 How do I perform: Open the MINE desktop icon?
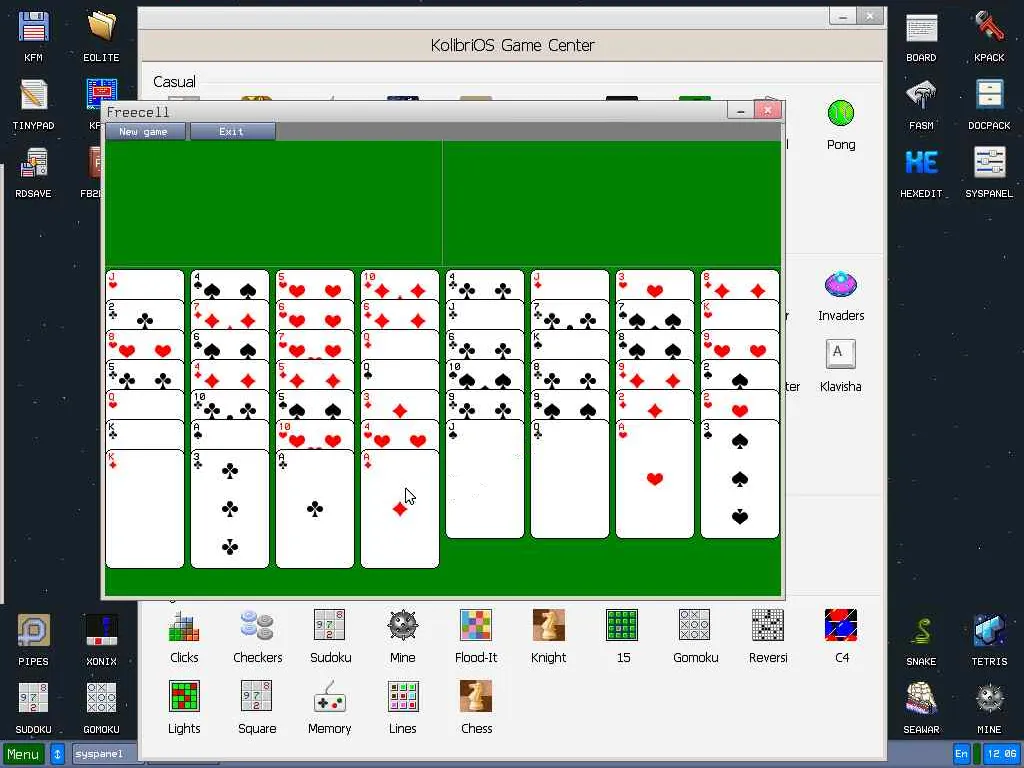click(989, 708)
